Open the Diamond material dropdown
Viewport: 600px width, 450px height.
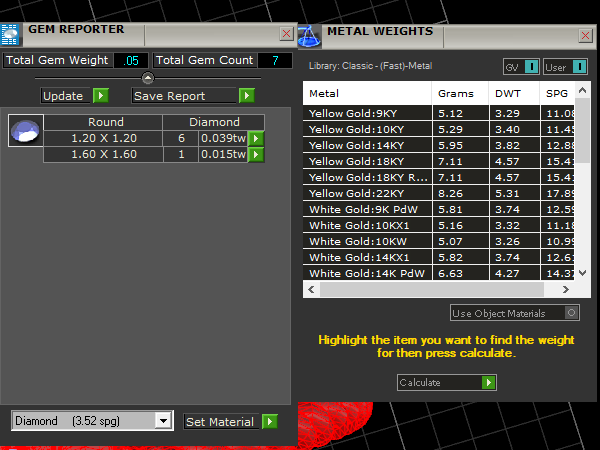tap(163, 422)
